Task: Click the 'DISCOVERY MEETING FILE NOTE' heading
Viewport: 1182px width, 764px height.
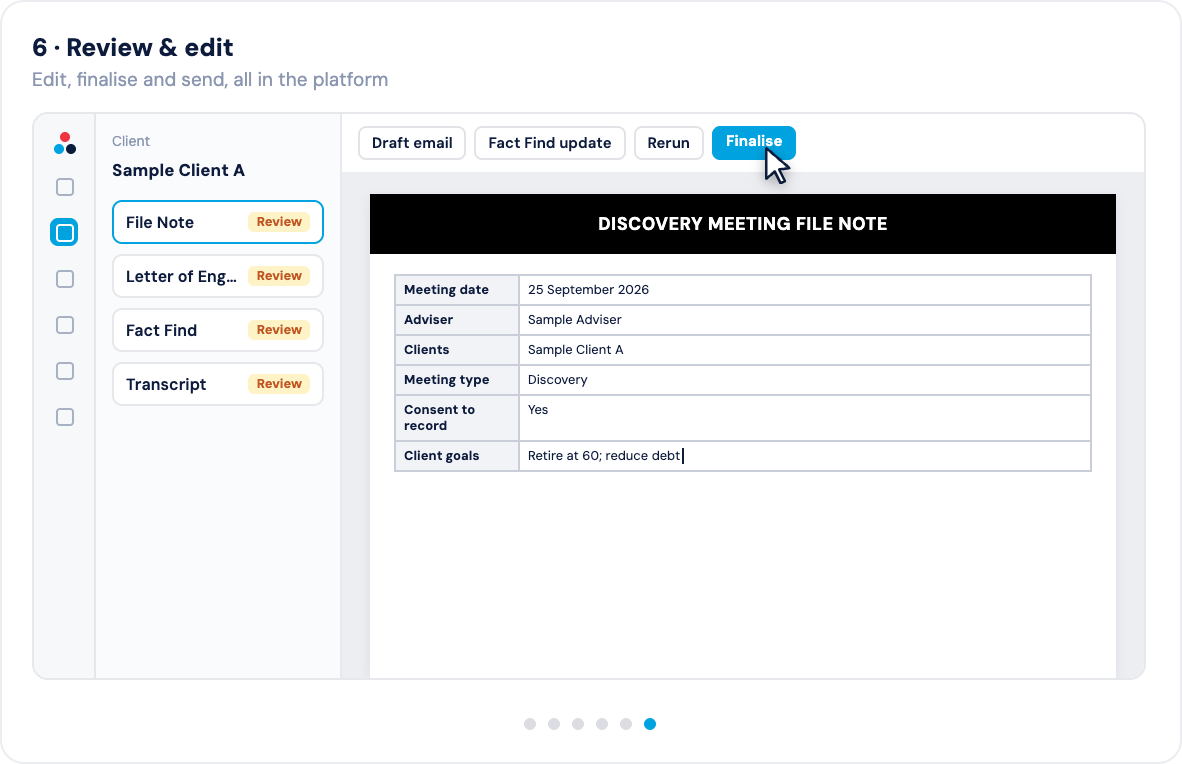Action: click(x=743, y=224)
